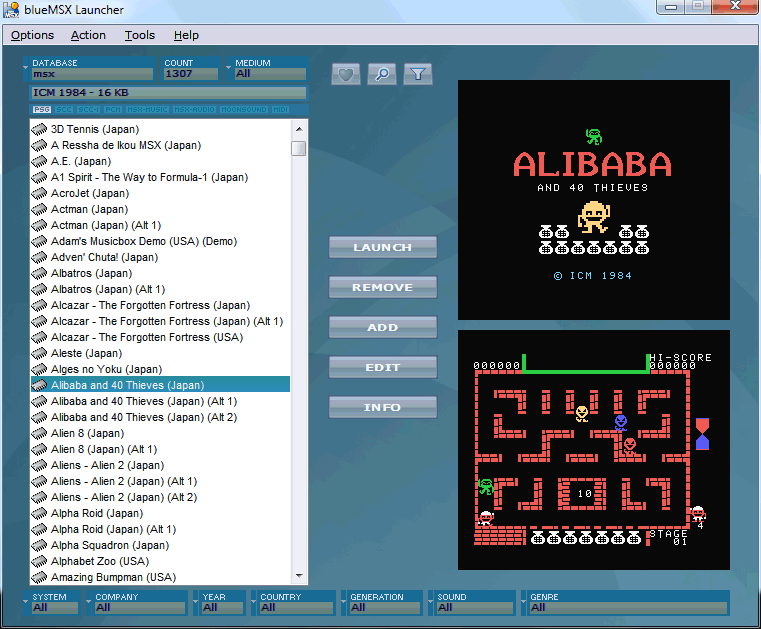Screen dimensions: 761x629
Task: Click the ROM chip icon beside AcroJet (Japan)
Action: click(x=39, y=193)
